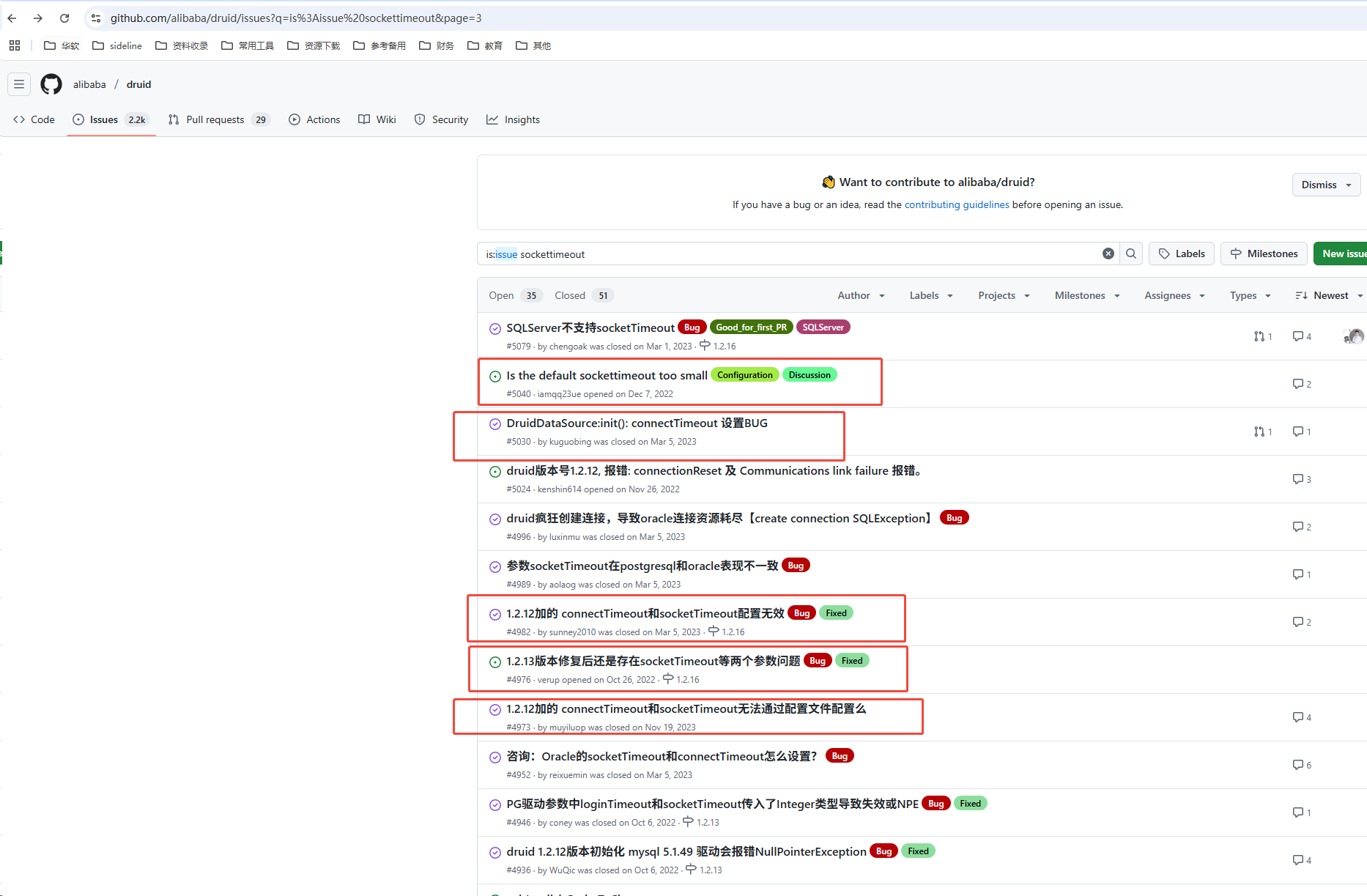The image size is (1367, 896).
Task: Expand the Newest sort dropdown
Action: 1327,295
